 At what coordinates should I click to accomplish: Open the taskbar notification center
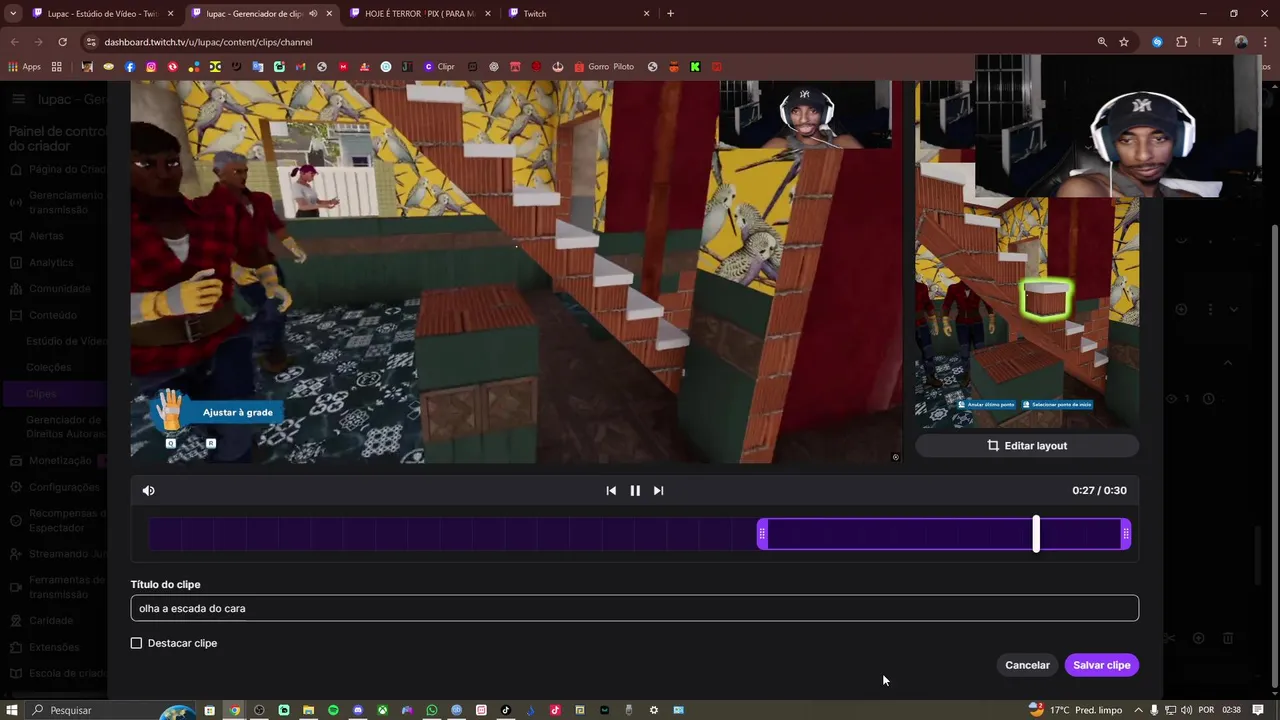pyautogui.click(x=1258, y=710)
